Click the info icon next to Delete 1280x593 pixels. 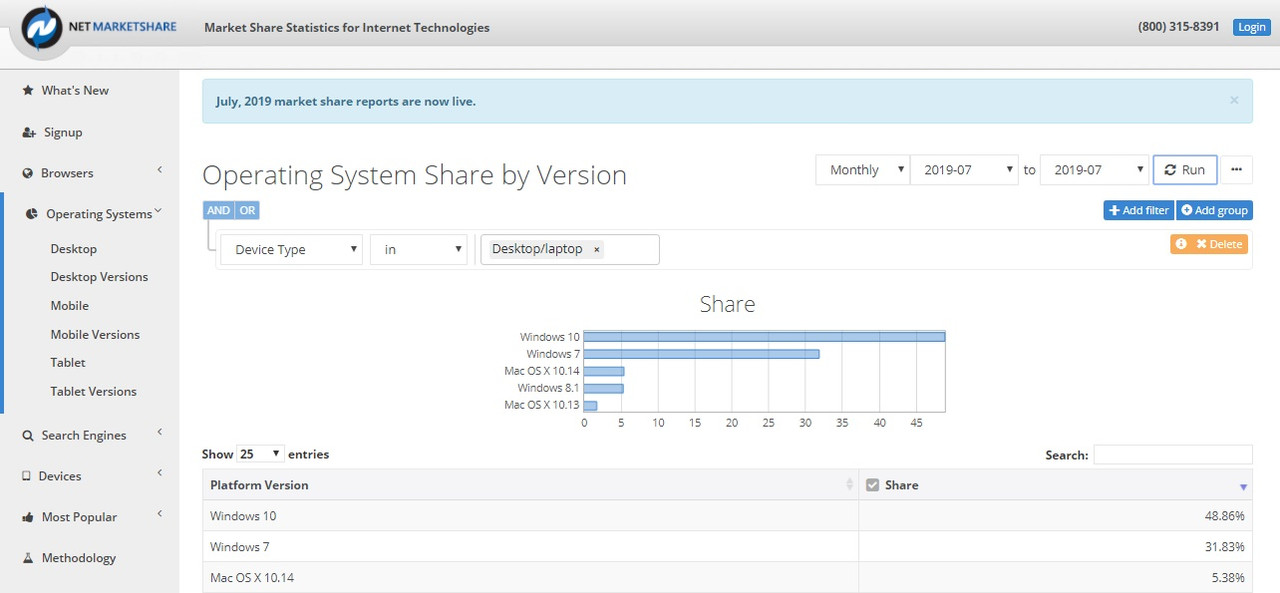[1181, 244]
